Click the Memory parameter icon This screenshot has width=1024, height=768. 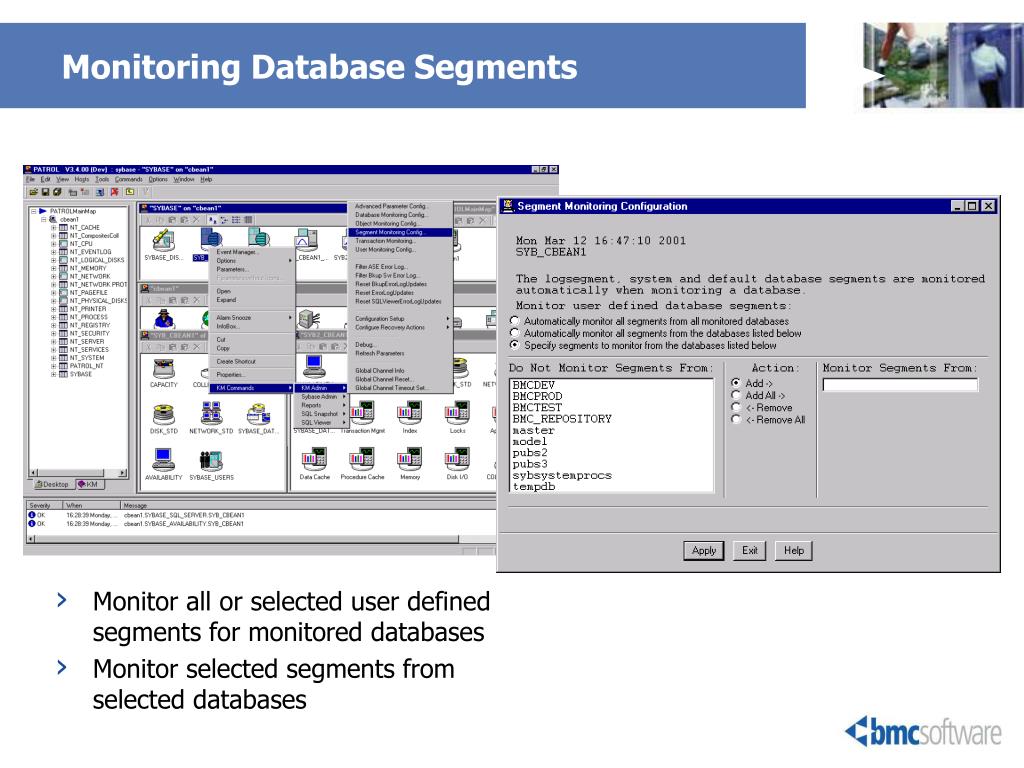[409, 460]
